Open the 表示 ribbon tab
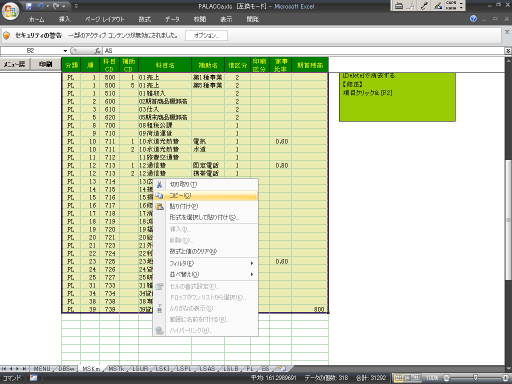 click(x=226, y=19)
